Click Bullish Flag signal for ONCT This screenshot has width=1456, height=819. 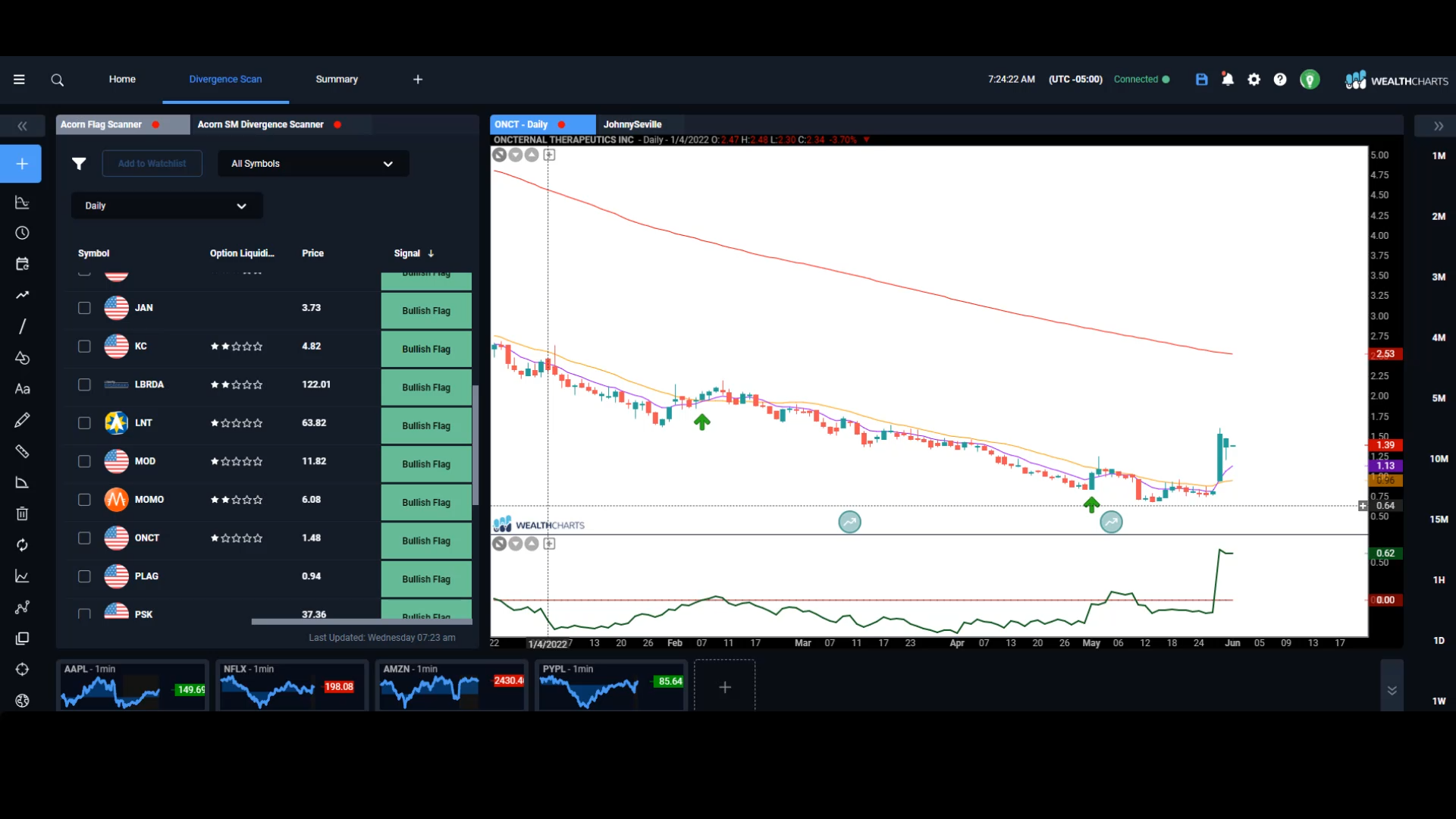(426, 541)
